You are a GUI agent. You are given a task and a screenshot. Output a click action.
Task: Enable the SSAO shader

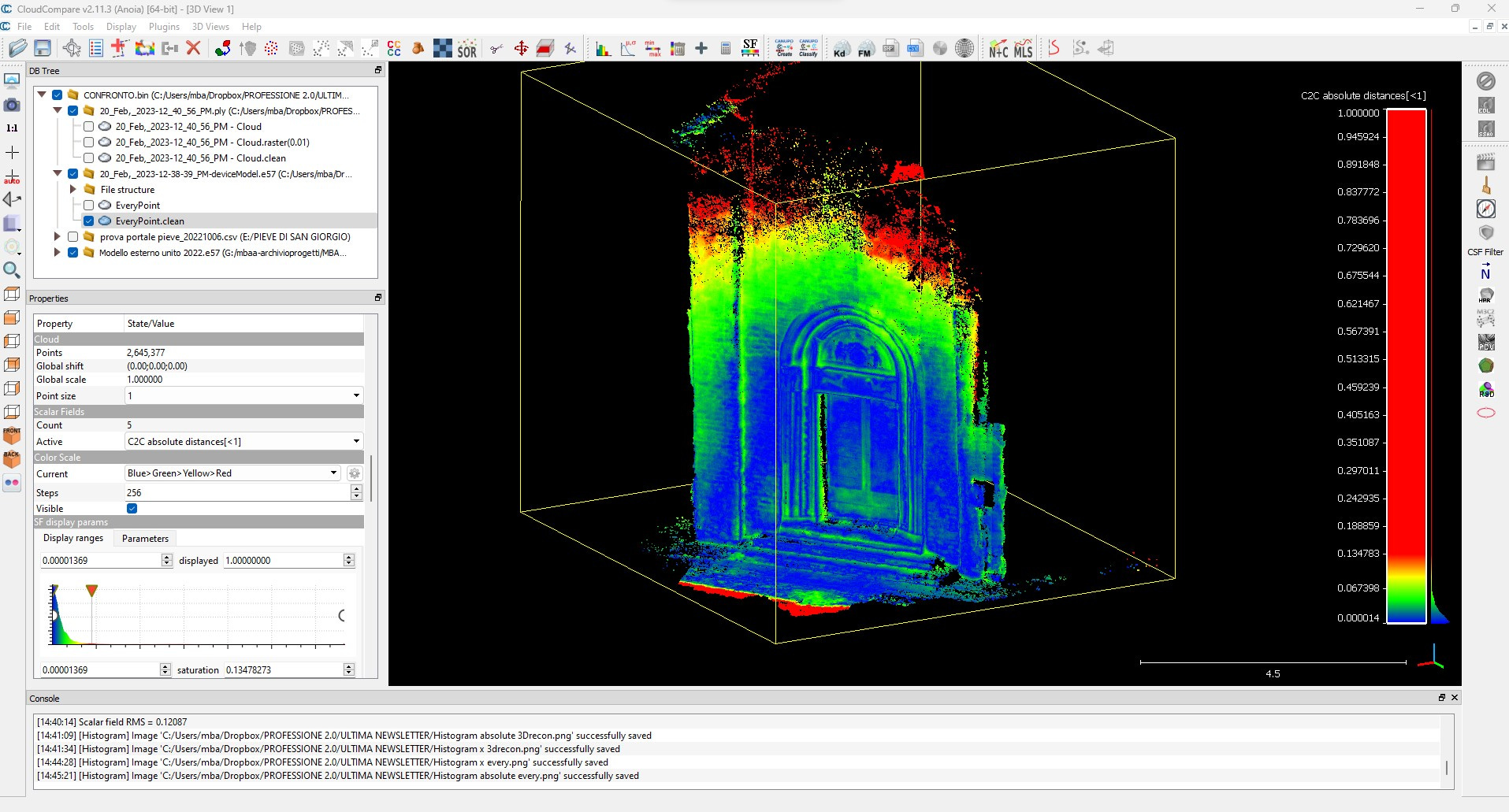[x=1486, y=128]
